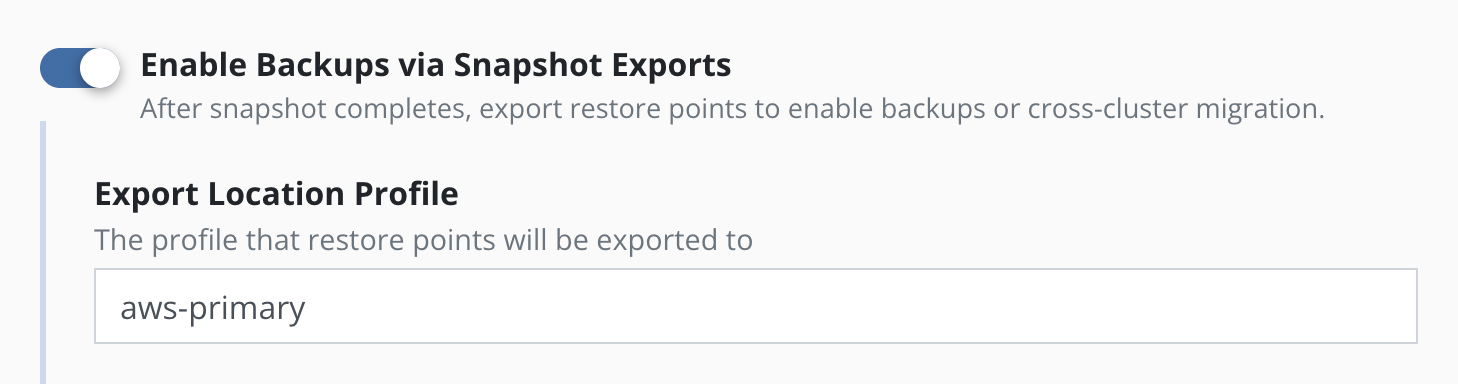Click 'The profile that restore points' helper sentence

[423, 241]
